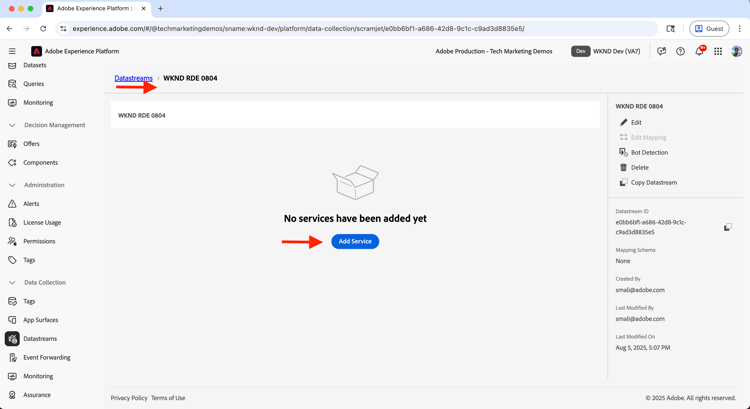Open the Guest profile button
Viewport: 750px width, 409px height.
point(709,29)
